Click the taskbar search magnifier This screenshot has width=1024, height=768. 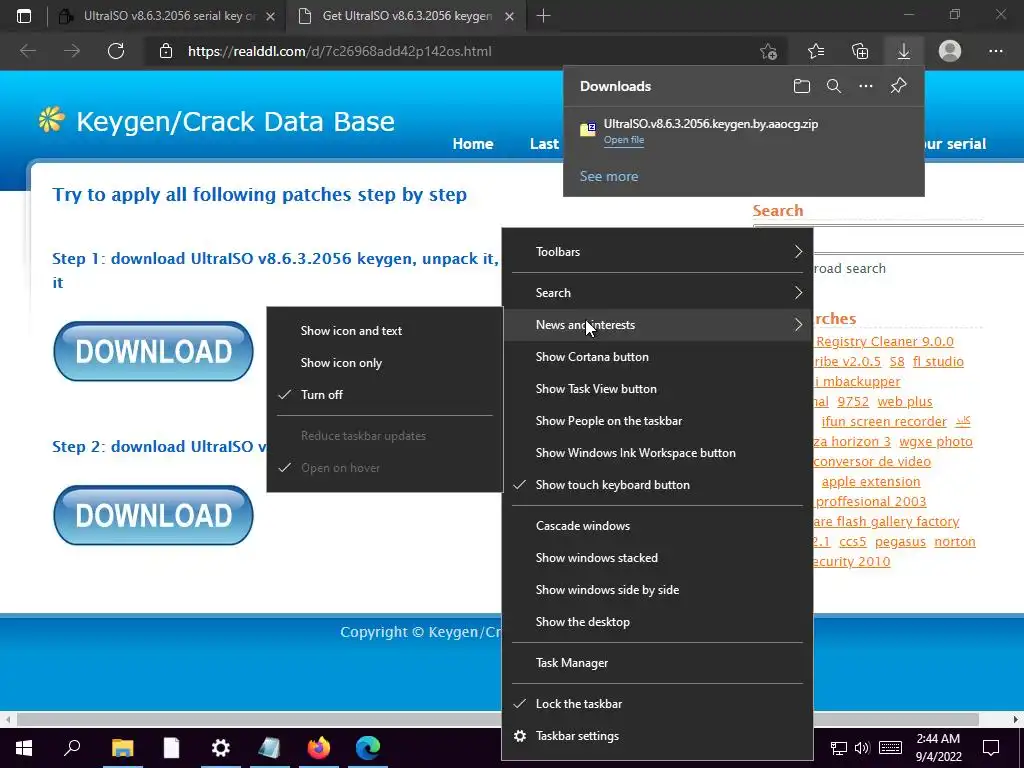tap(72, 748)
